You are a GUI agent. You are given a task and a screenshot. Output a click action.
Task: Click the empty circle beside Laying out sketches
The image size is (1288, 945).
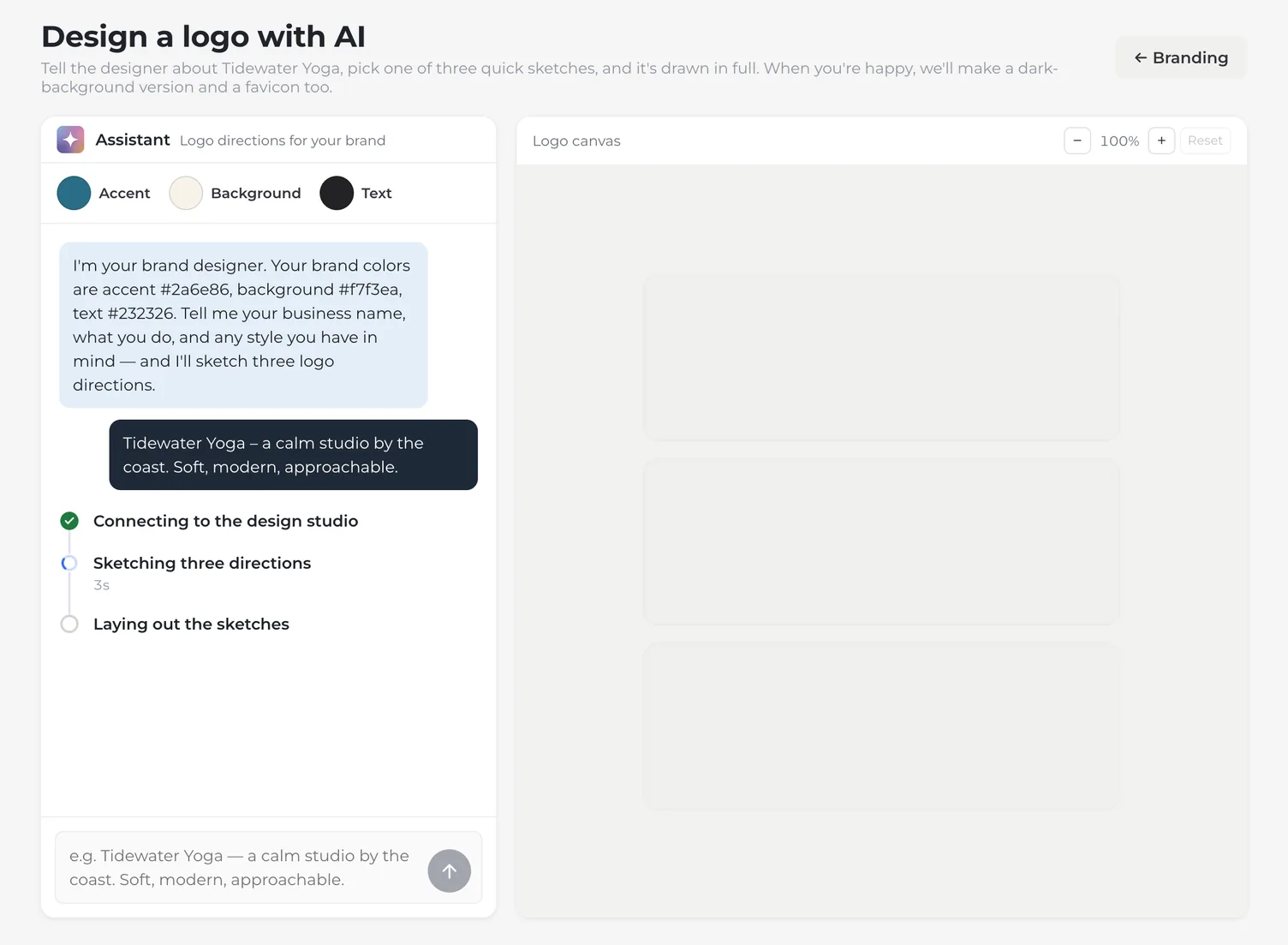click(x=69, y=624)
